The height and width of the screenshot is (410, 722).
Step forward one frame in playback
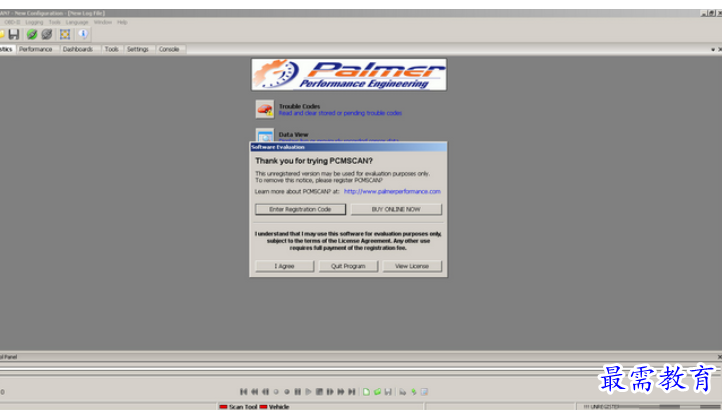tap(330, 392)
